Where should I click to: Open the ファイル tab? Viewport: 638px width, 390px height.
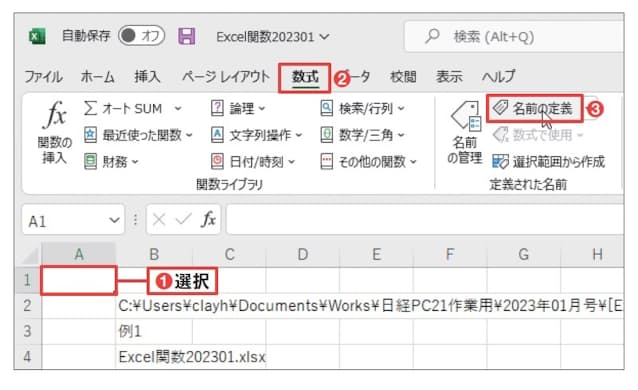(44, 77)
